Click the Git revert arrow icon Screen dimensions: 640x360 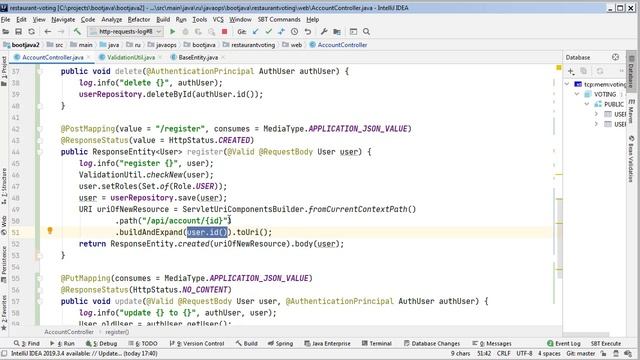coord(308,31)
